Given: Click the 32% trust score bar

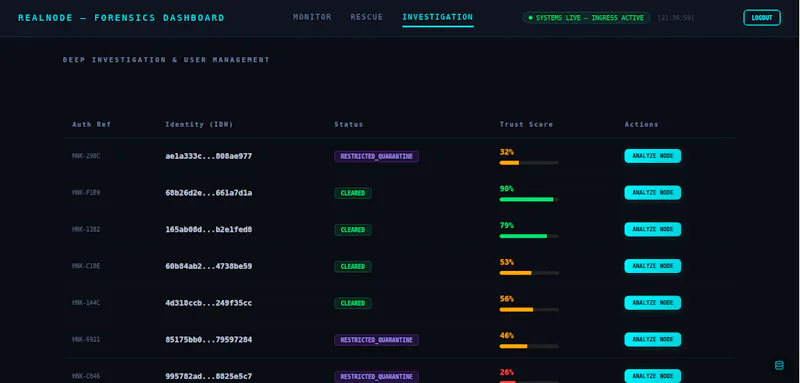Looking at the screenshot, I should click(529, 163).
